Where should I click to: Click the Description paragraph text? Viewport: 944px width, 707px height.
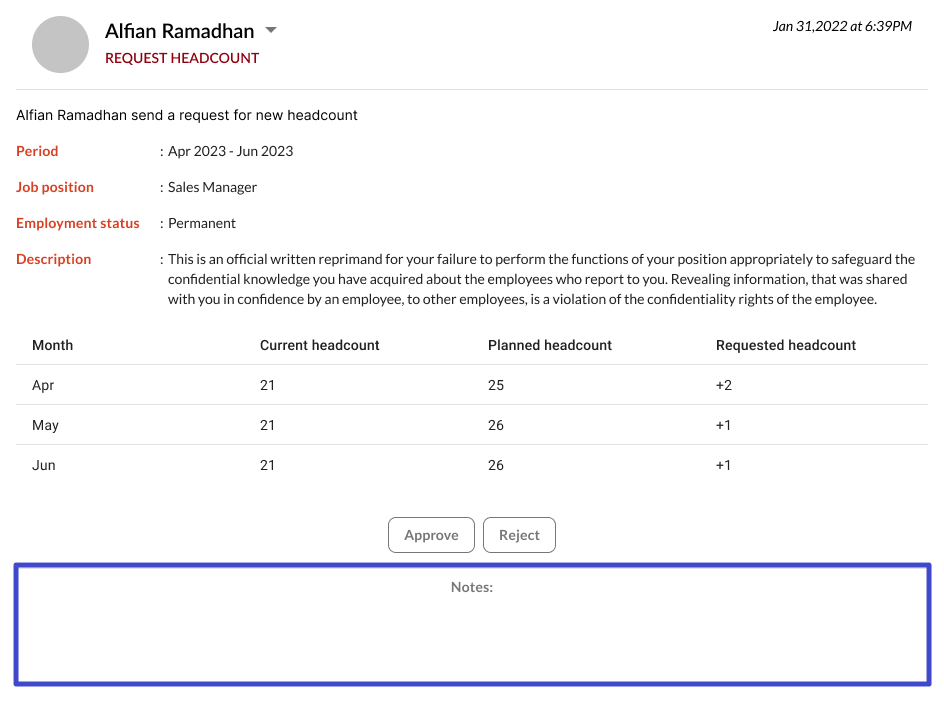(x=540, y=279)
